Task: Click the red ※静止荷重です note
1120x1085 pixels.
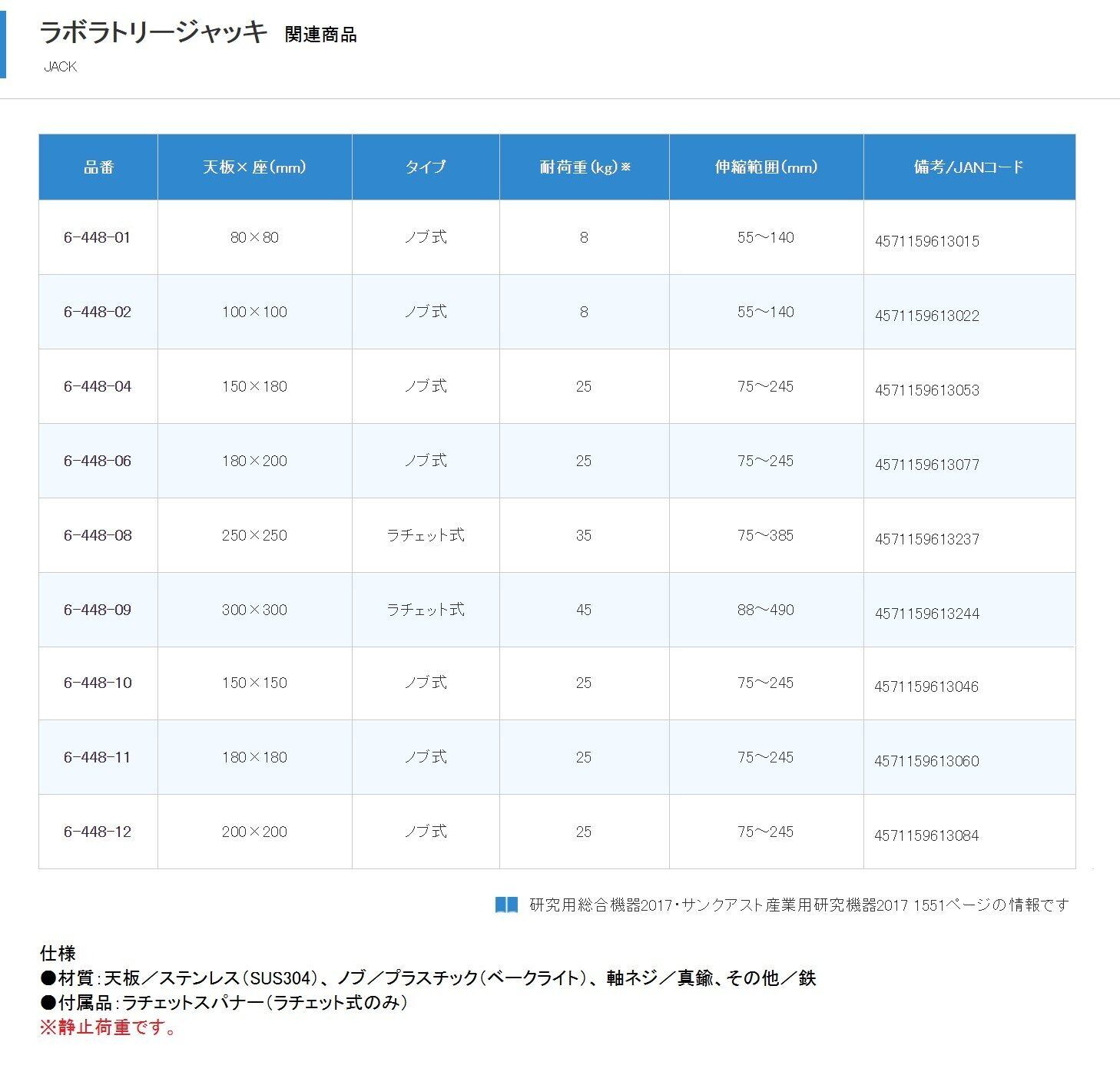Action: click(x=108, y=1028)
